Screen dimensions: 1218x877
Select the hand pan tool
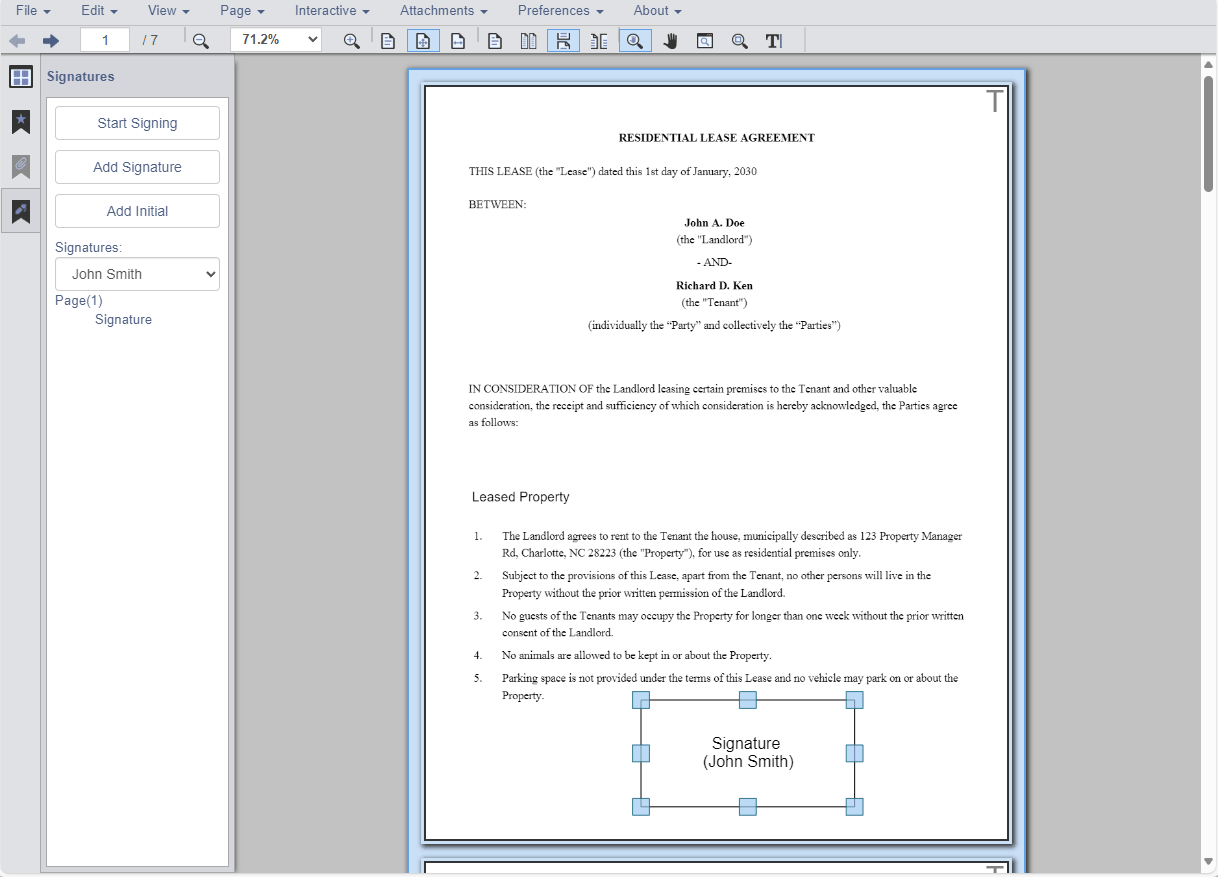pyautogui.click(x=670, y=41)
